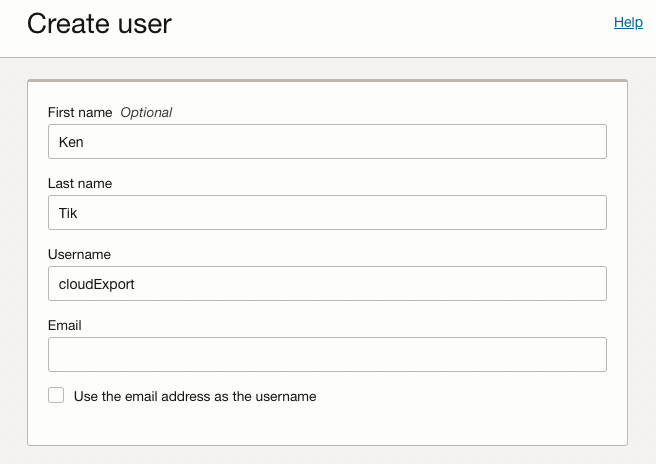Focus the Last name field containing Tik

click(327, 213)
